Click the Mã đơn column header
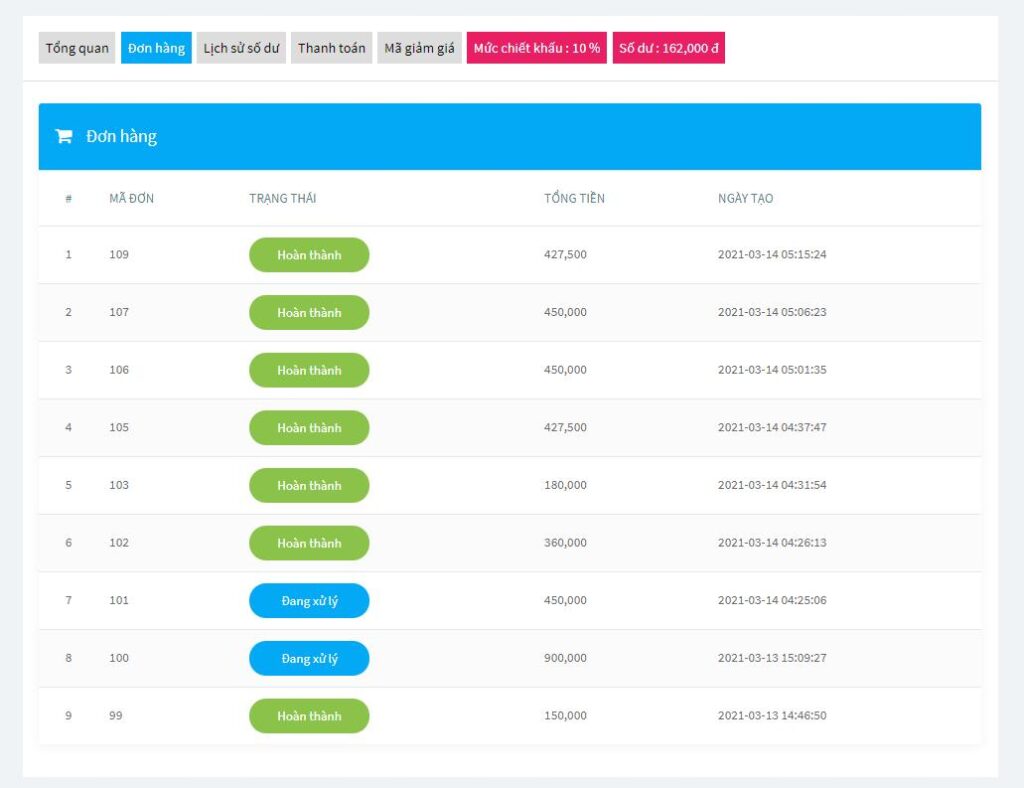Screen dimensions: 1024x788 point(131,198)
